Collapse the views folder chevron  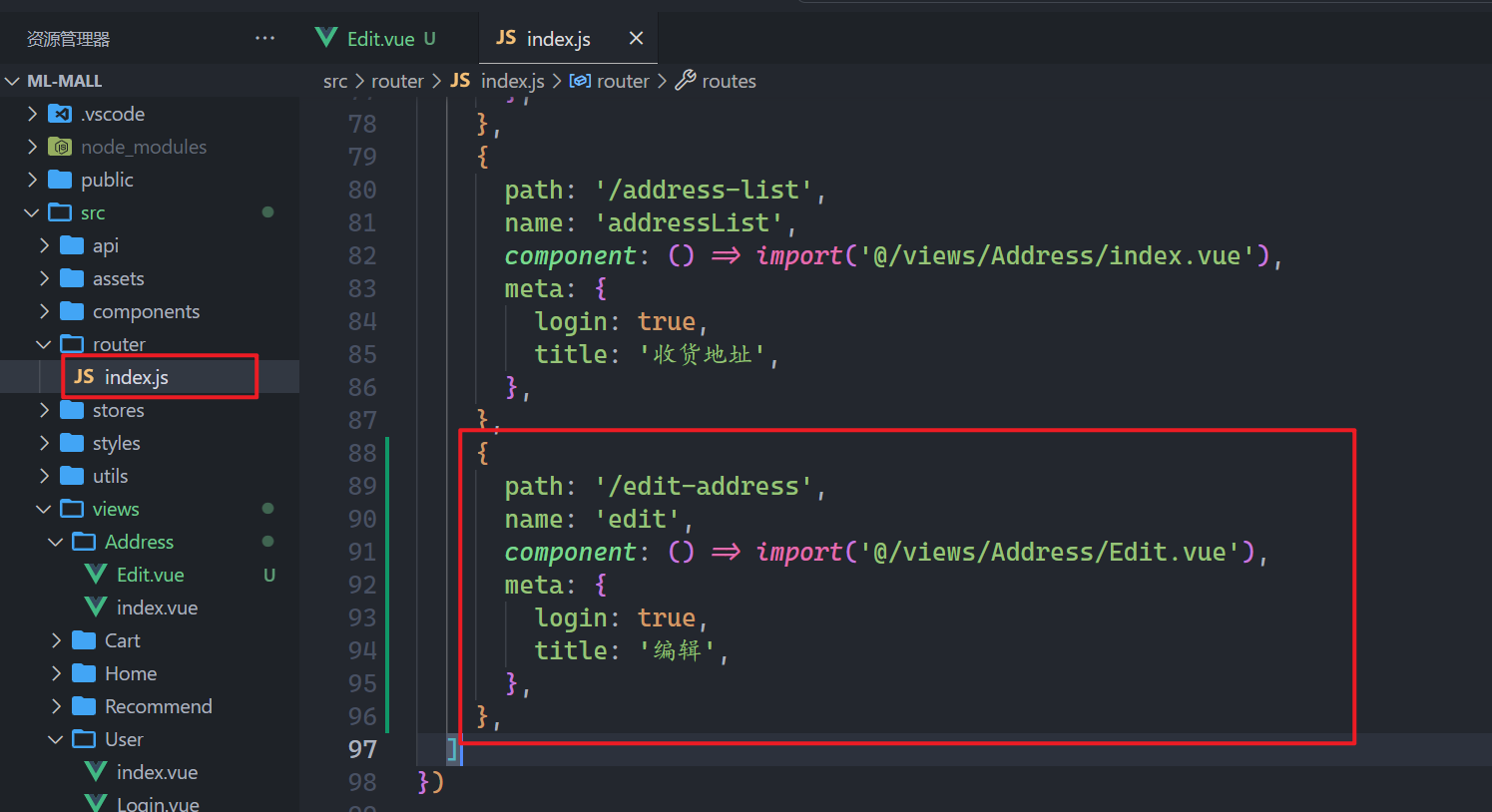click(44, 509)
